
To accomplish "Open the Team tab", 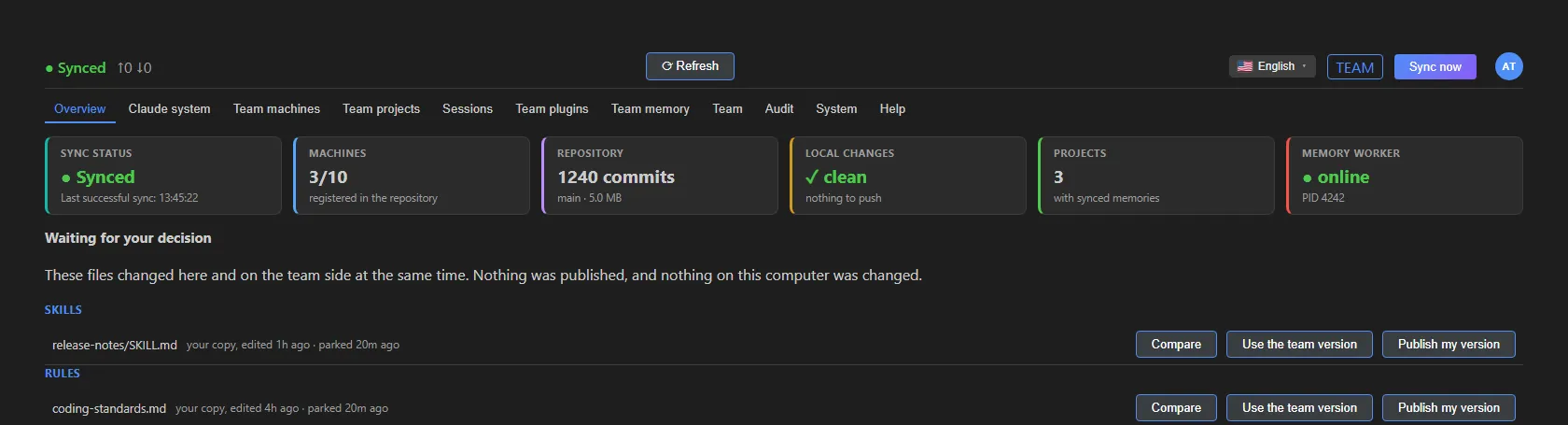I will [727, 109].
